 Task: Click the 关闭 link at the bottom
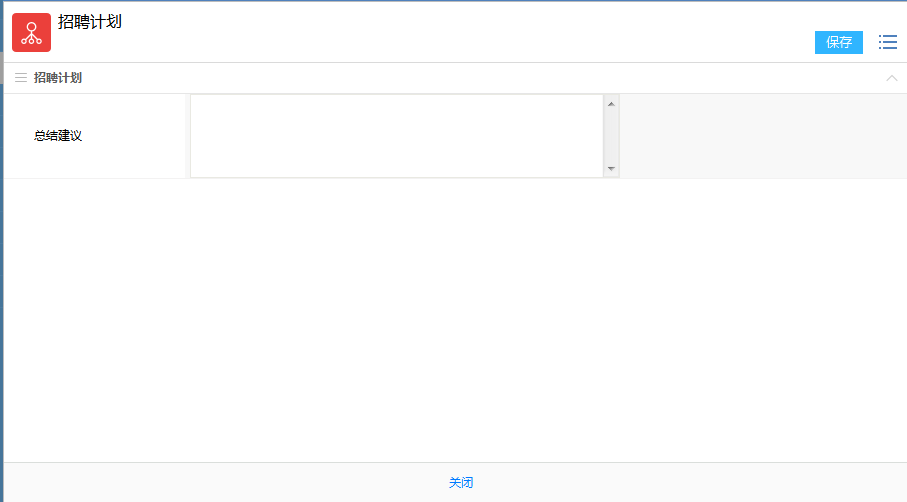click(x=461, y=482)
